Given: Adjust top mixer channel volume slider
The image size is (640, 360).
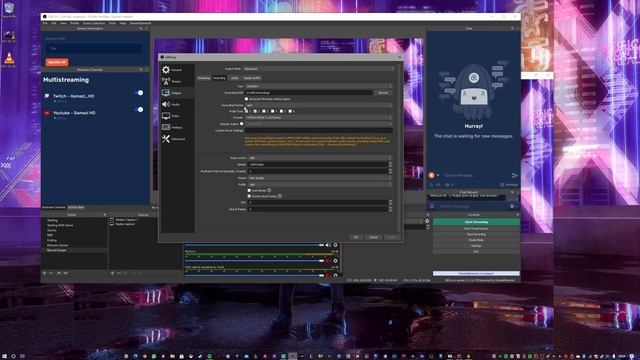Looking at the screenshot, I should 254,245.
